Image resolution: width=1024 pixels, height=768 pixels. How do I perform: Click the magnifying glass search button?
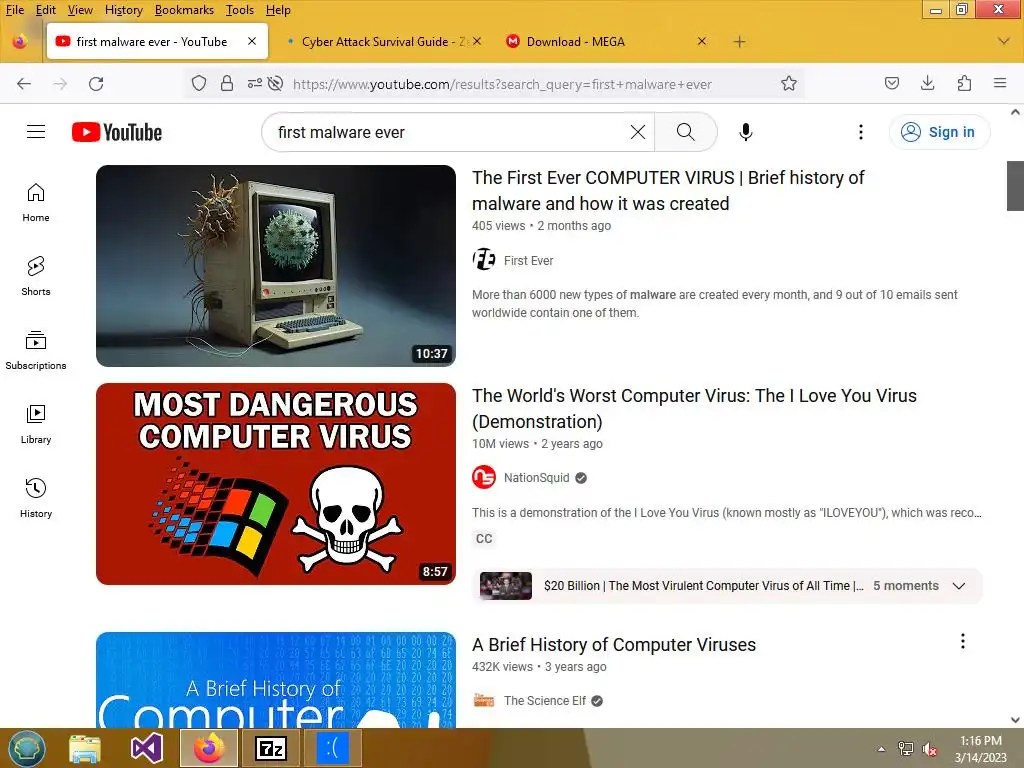click(x=685, y=132)
